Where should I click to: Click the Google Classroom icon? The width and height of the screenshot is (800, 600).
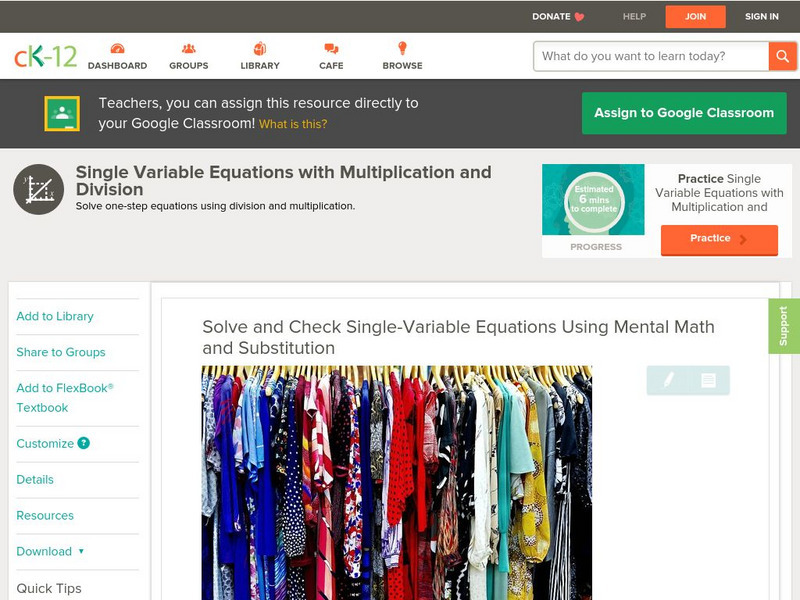coord(62,114)
